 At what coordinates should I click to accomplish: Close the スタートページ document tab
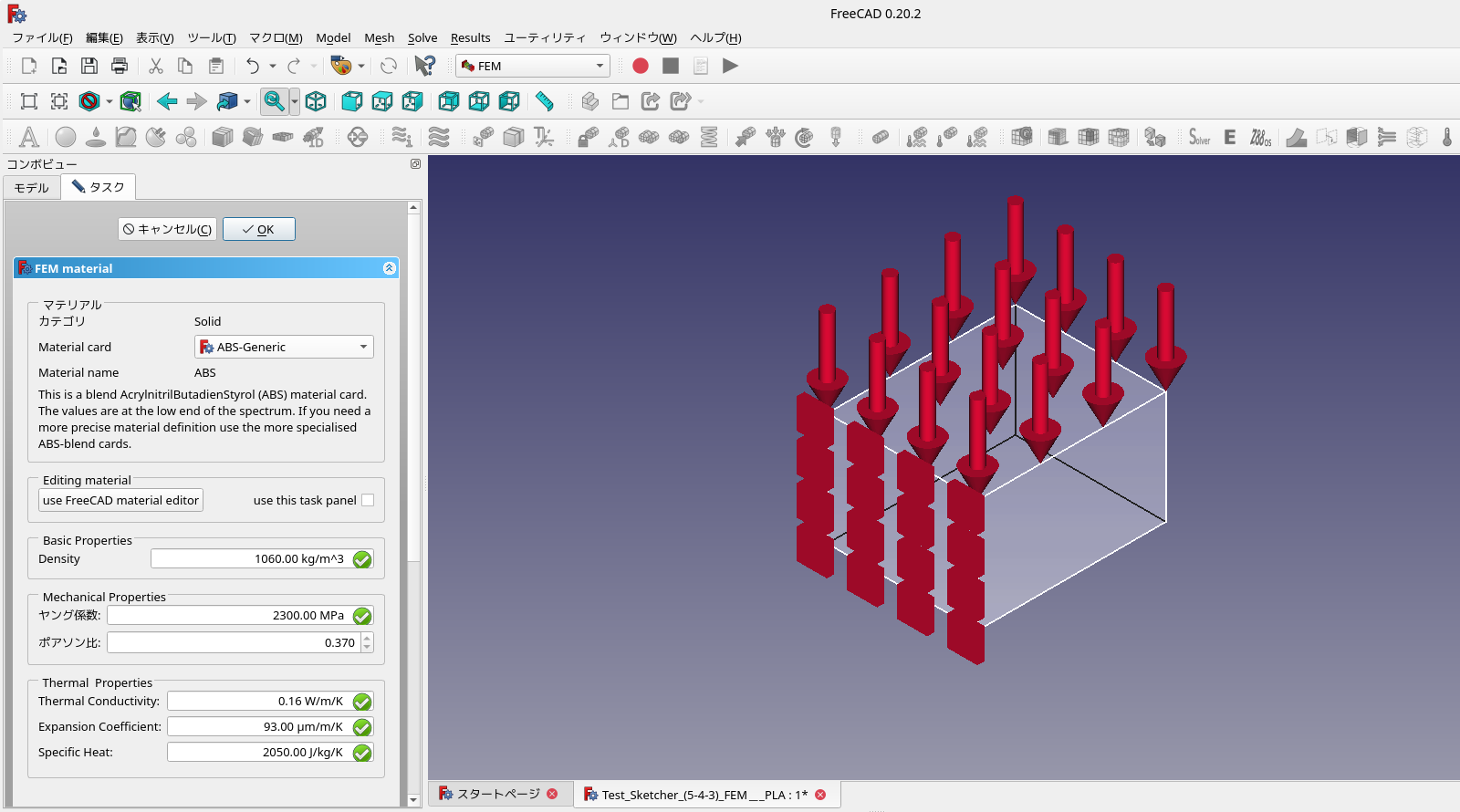tap(552, 794)
